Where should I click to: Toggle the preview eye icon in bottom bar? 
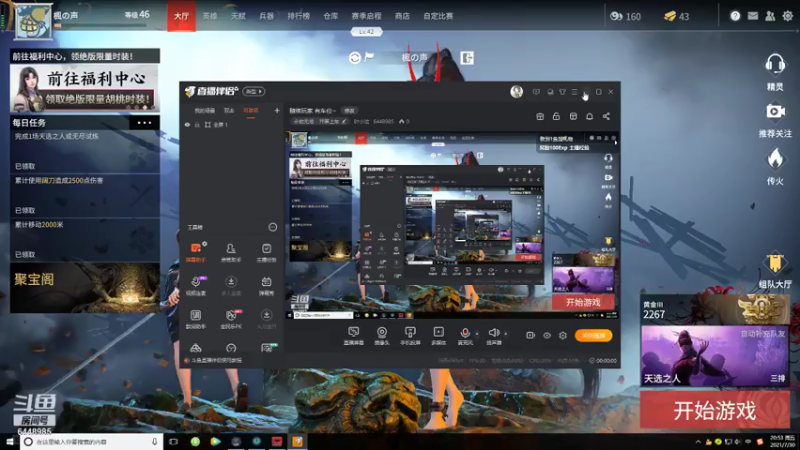546,336
